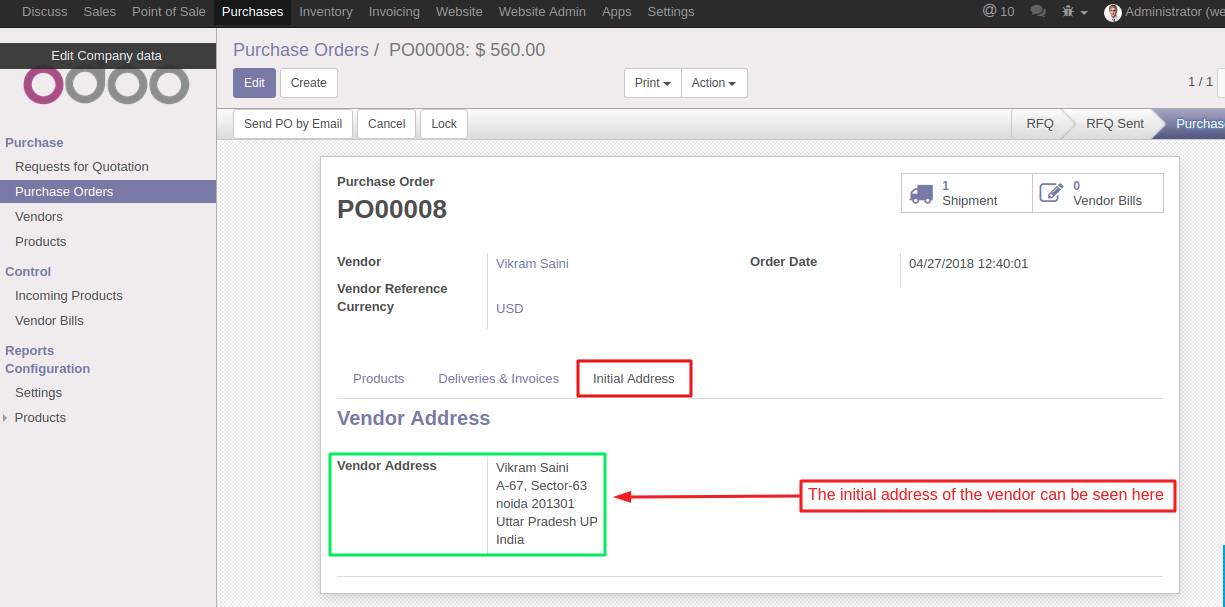Click the Control sidebar heading

pyautogui.click(x=28, y=272)
